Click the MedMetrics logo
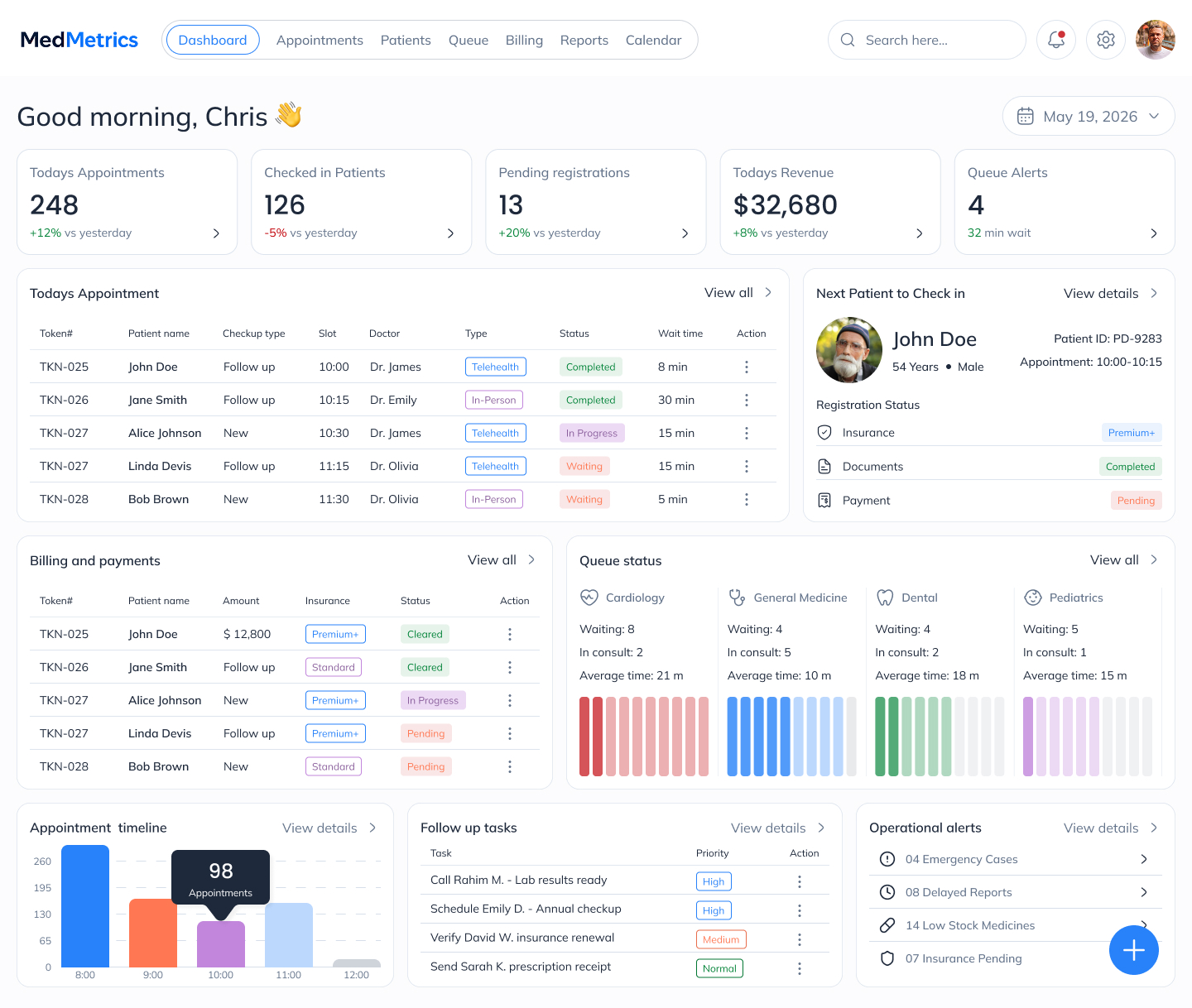 pyautogui.click(x=79, y=40)
